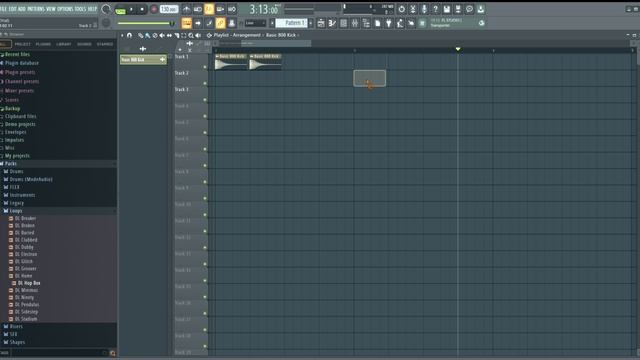Toggle loop recording icon
This screenshot has height=360, width=640.
(x=231, y=9)
